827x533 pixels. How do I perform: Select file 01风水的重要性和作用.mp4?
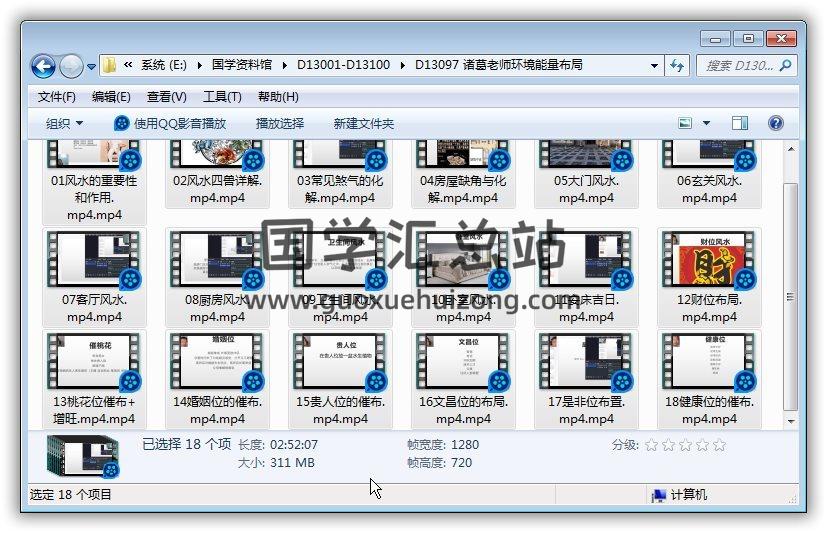click(94, 182)
